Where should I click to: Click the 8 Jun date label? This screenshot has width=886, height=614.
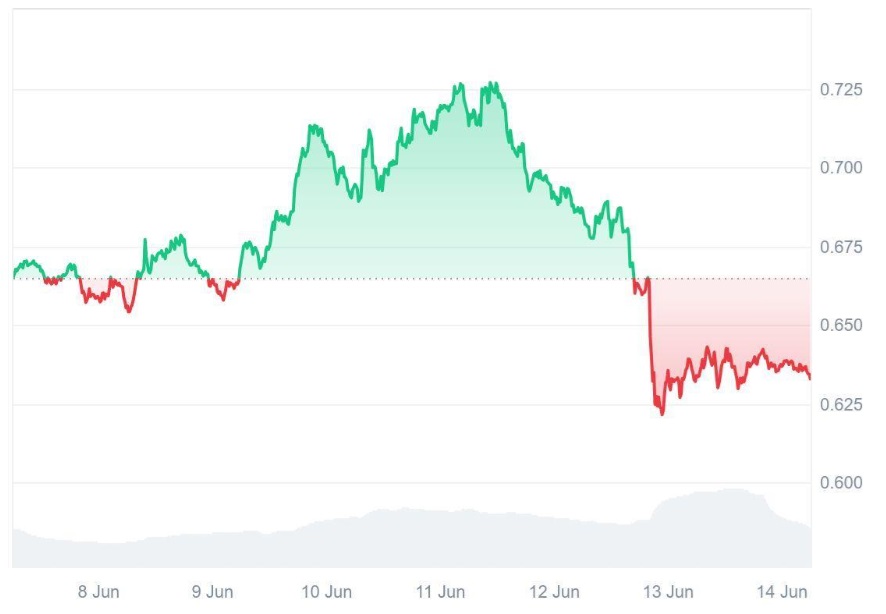click(x=98, y=592)
